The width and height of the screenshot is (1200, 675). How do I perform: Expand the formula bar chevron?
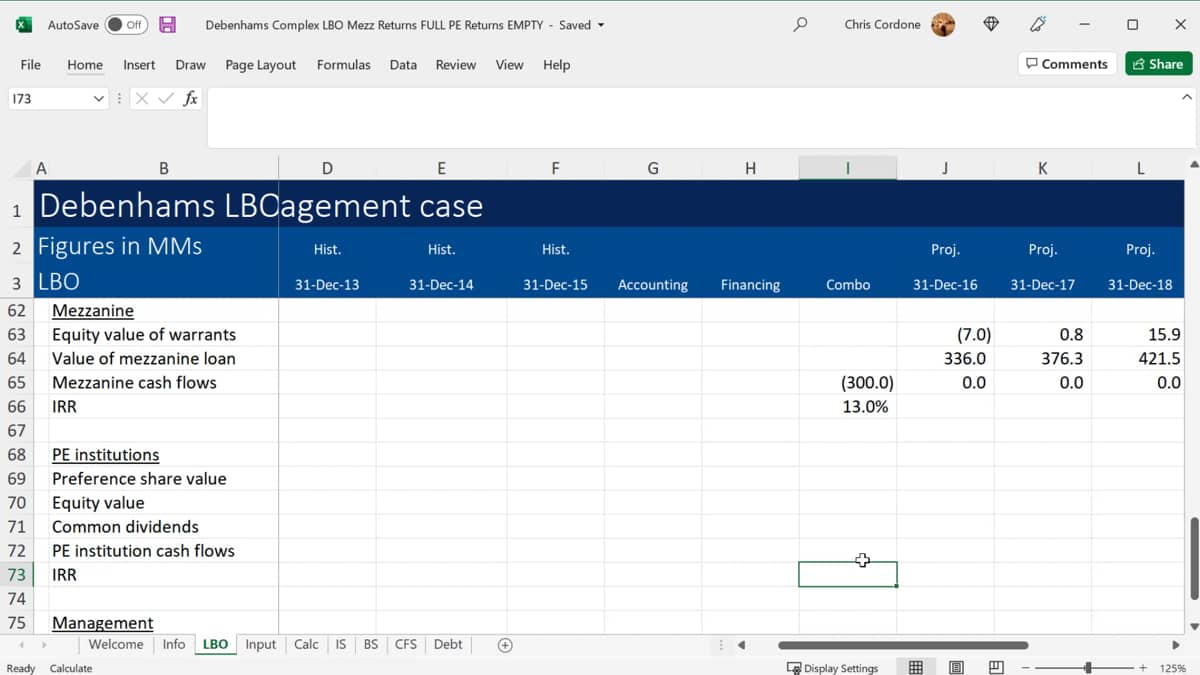coord(1186,97)
